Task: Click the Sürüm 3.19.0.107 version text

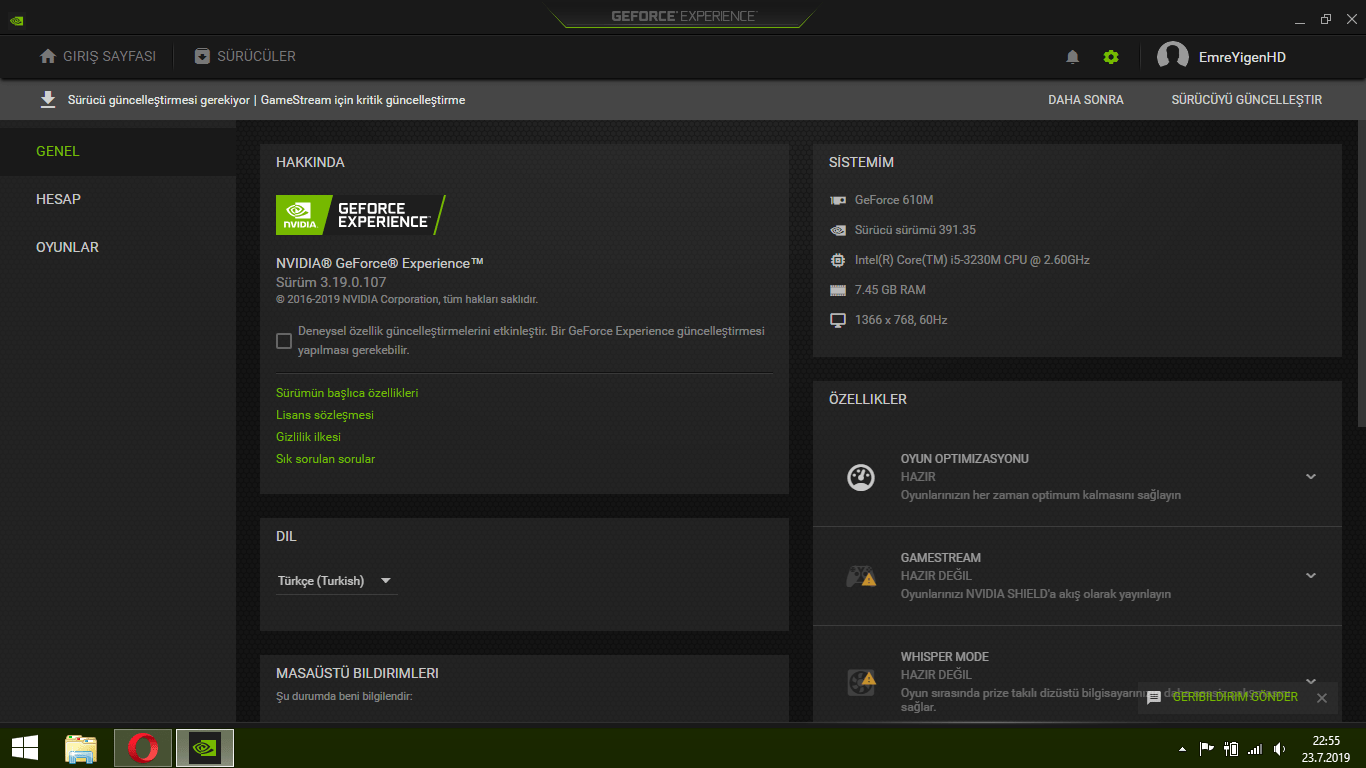Action: point(331,282)
